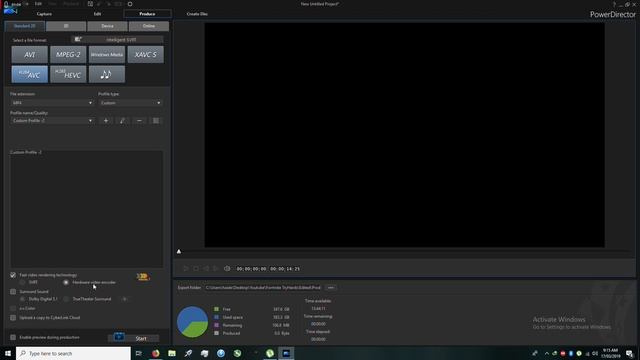Image resolution: width=640 pixels, height=360 pixels.
Task: Open the Device output tab
Action: click(x=107, y=26)
